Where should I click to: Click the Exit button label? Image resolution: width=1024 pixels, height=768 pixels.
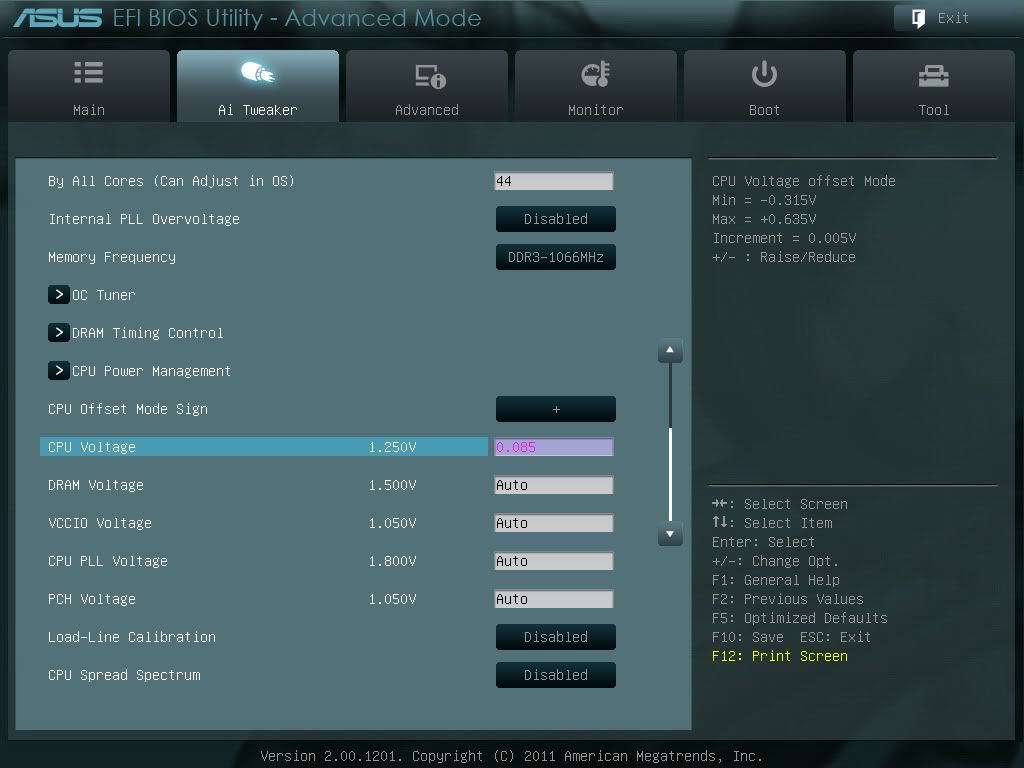point(953,18)
